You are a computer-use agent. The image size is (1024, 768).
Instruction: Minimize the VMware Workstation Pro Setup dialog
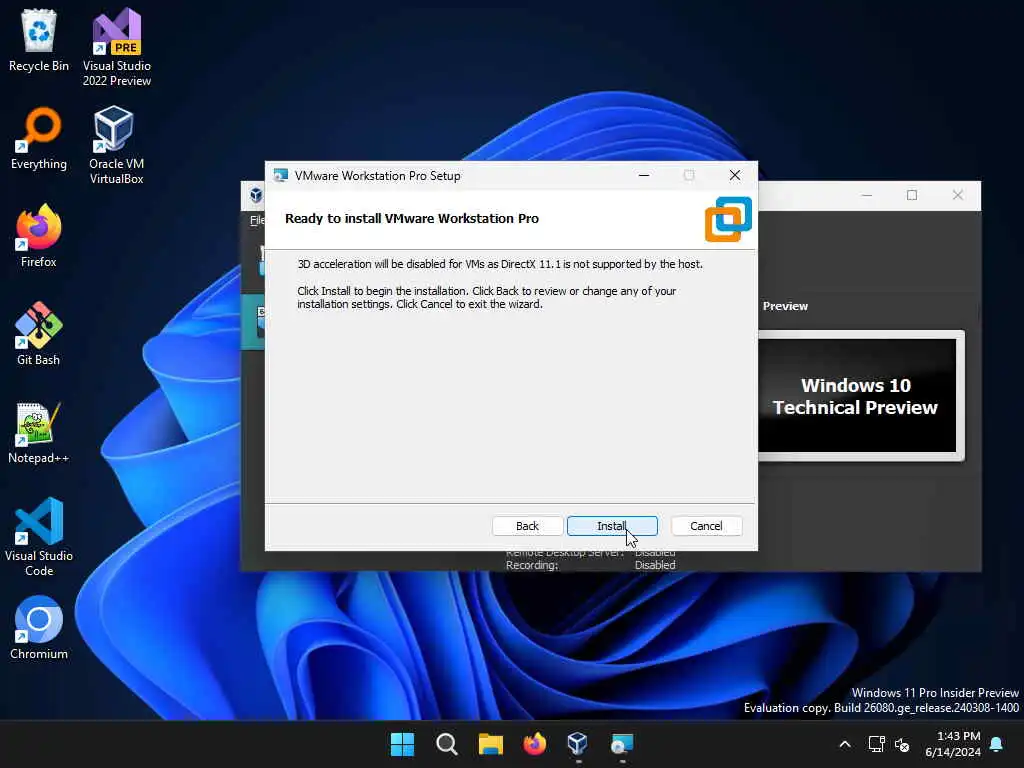click(x=644, y=175)
